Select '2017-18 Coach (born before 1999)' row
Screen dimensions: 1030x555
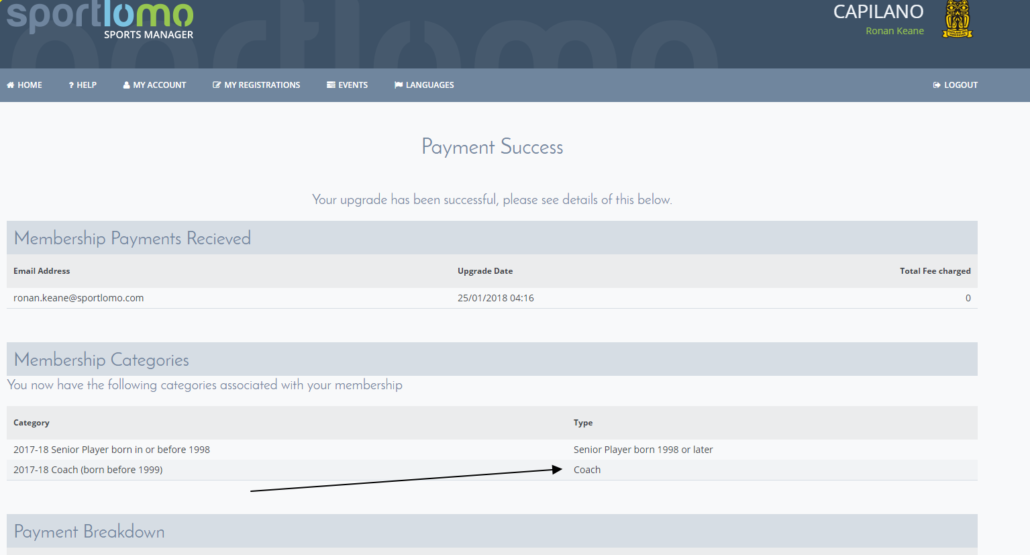pyautogui.click(x=492, y=470)
